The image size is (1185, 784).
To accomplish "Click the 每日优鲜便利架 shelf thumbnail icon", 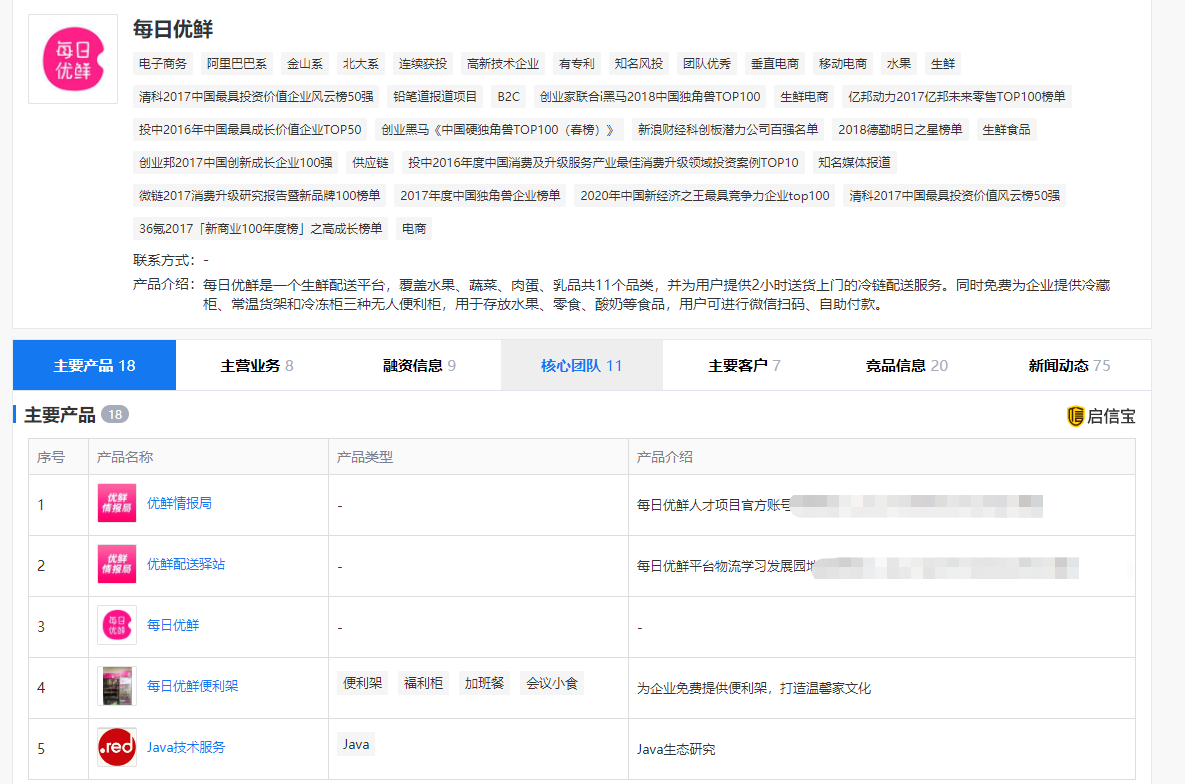I will (x=116, y=688).
